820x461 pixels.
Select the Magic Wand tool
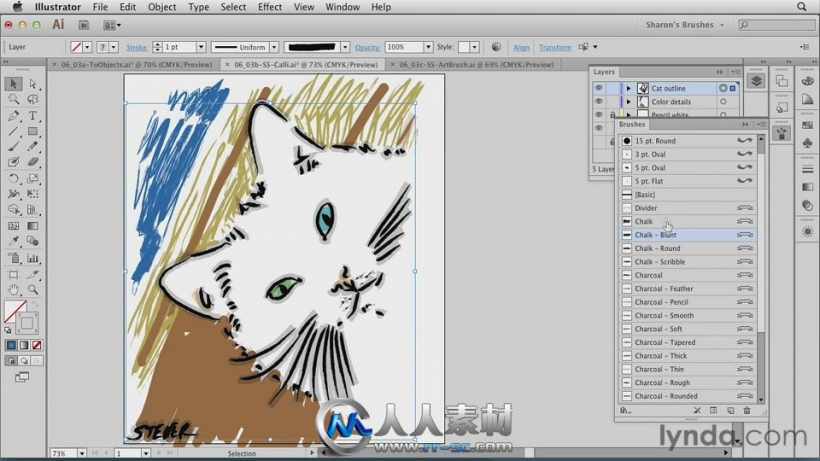(x=14, y=99)
